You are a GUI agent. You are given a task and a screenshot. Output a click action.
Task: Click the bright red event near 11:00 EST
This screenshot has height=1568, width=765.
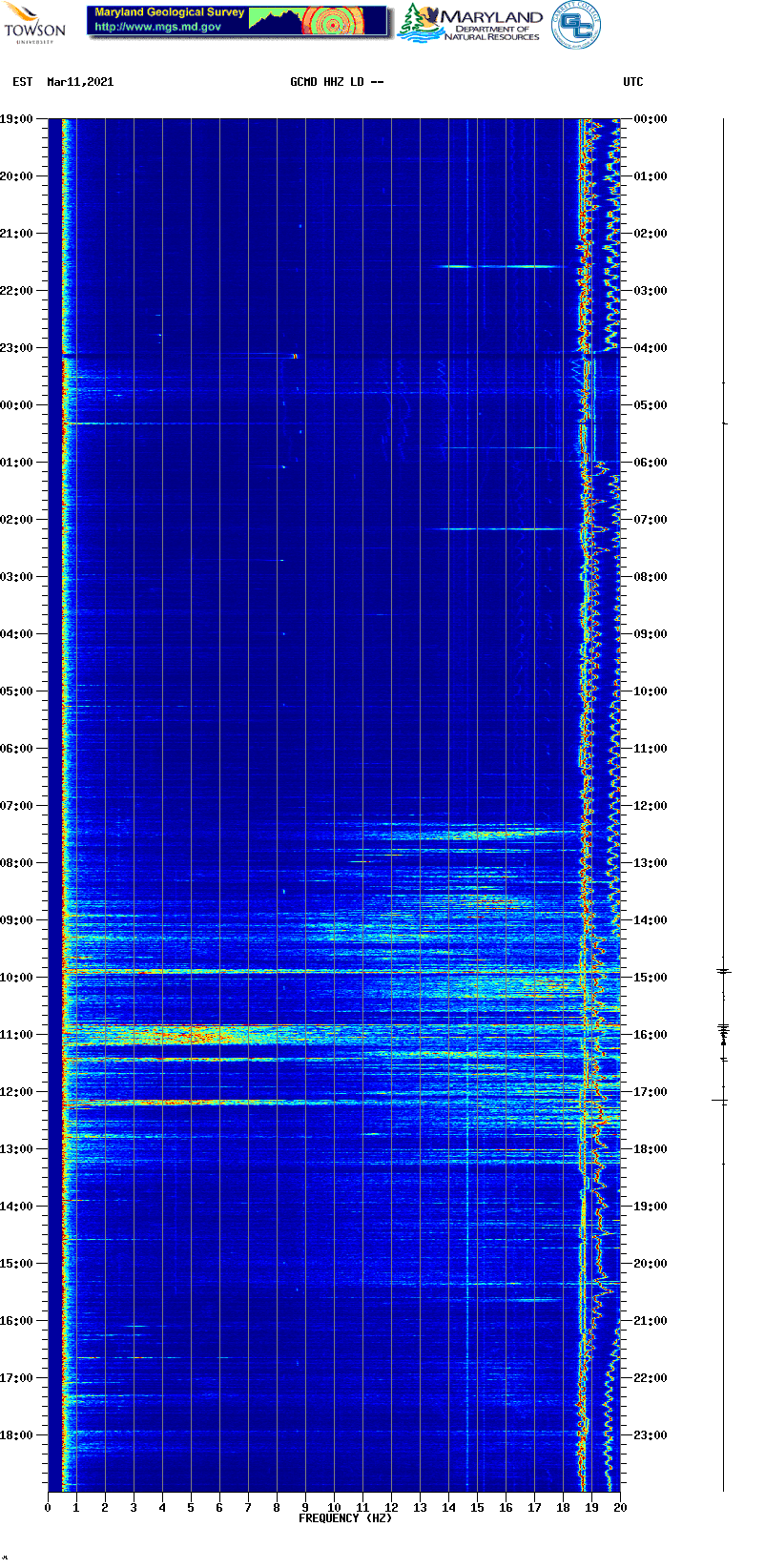coord(191,1031)
